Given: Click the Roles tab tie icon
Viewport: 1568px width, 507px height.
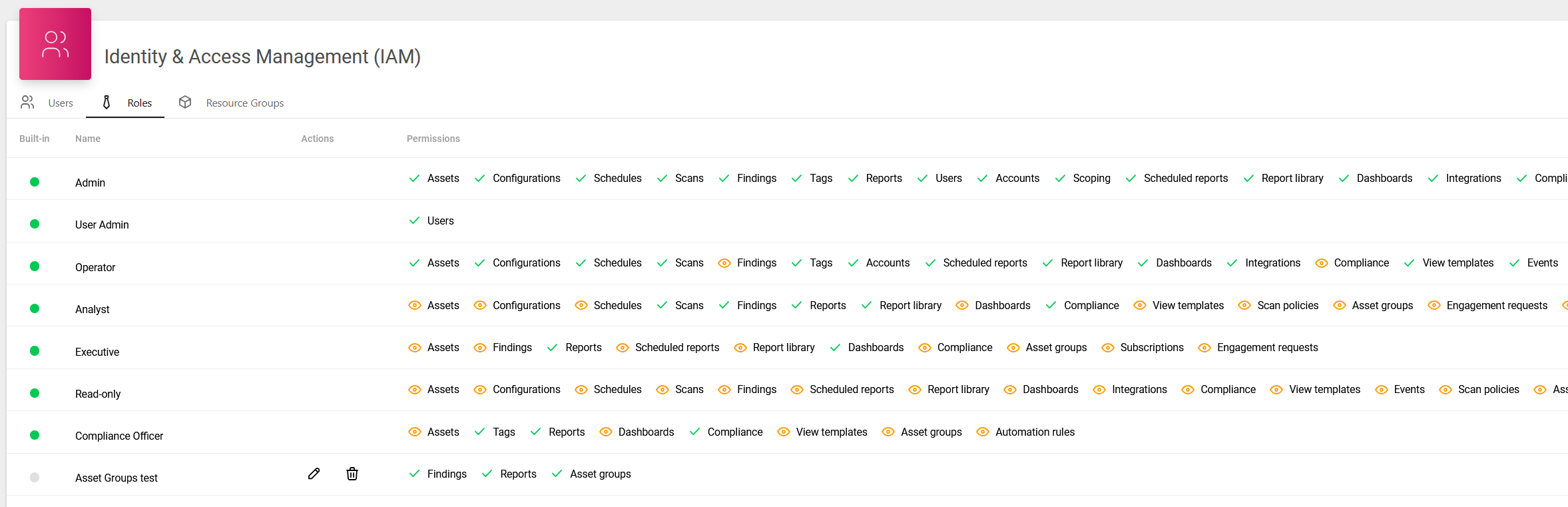Looking at the screenshot, I should click(107, 102).
